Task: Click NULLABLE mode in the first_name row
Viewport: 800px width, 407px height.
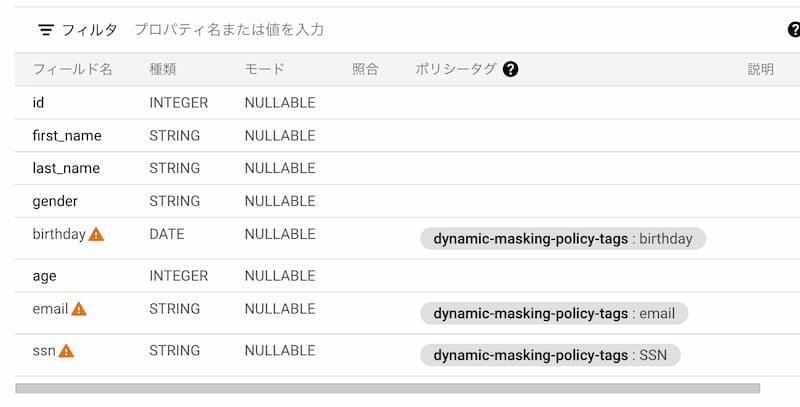Action: tap(280, 136)
